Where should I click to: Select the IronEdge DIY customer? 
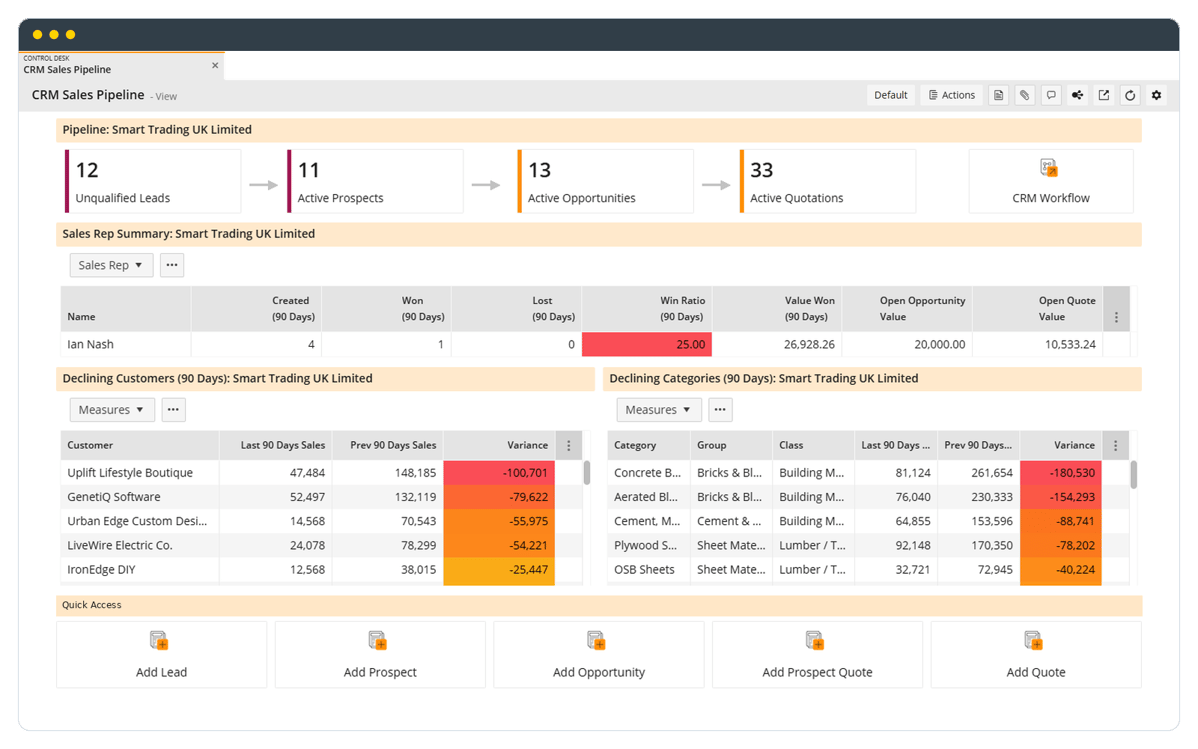(102, 570)
